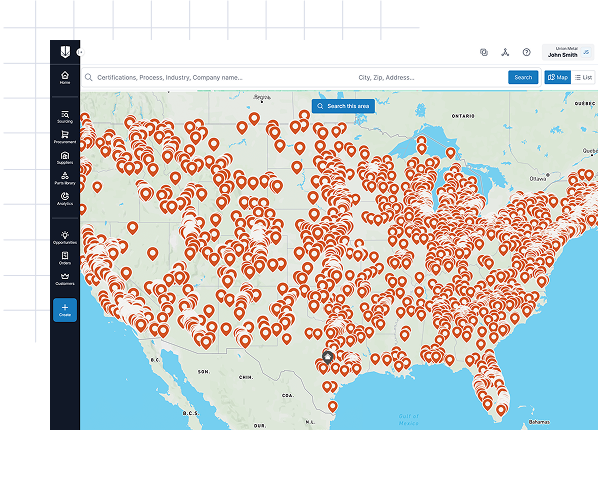
Task: Open the Parts library
Action: (x=65, y=178)
